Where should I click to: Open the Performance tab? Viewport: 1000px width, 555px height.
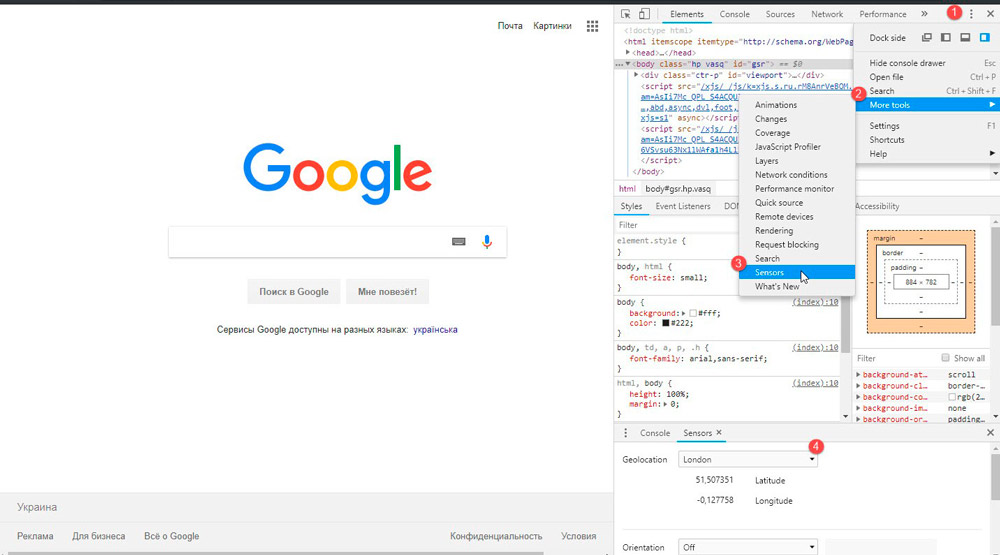883,14
